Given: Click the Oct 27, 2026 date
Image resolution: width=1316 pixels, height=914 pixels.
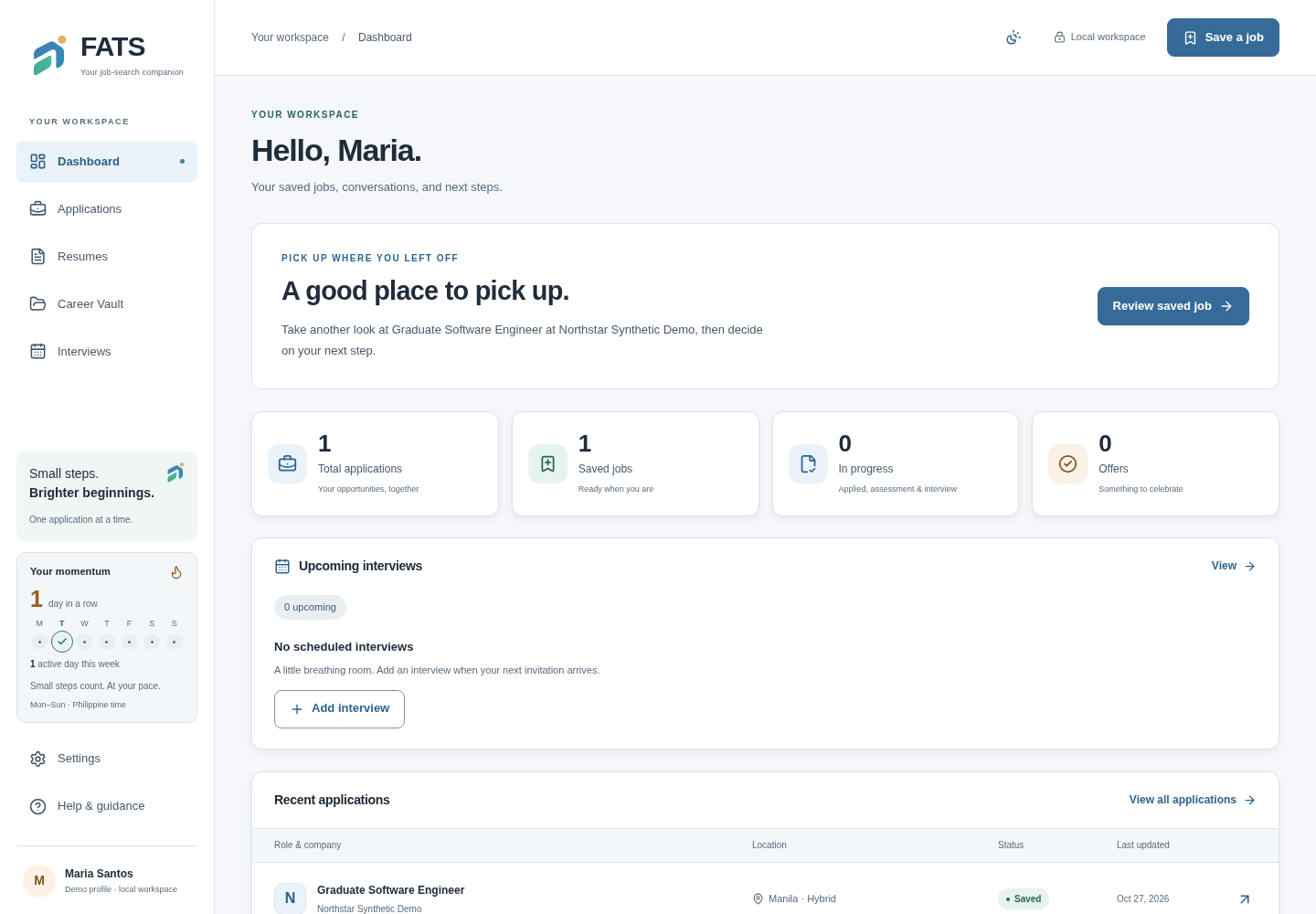Looking at the screenshot, I should (1142, 899).
